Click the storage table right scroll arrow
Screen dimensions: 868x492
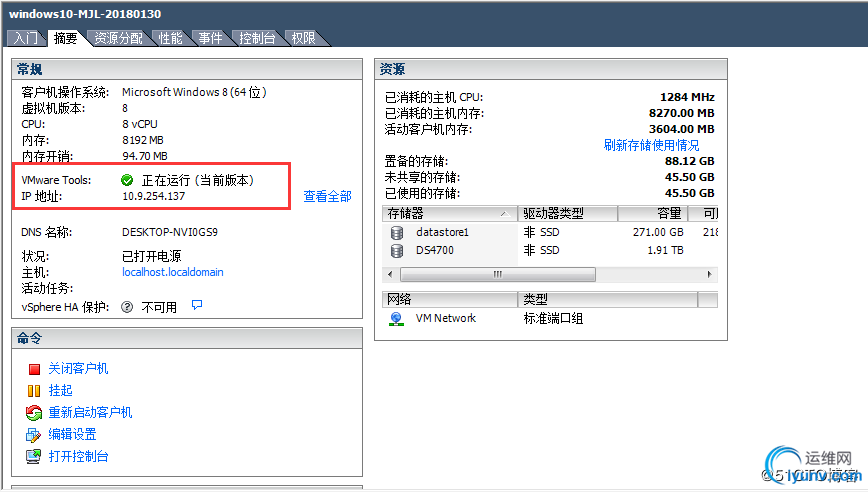point(710,275)
